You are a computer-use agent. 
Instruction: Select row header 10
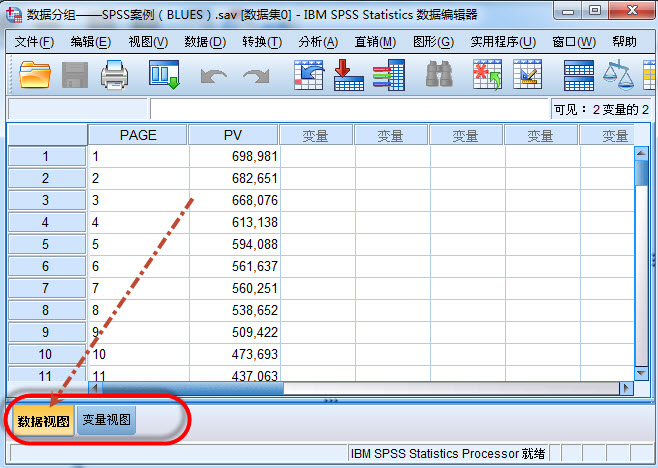[x=47, y=354]
